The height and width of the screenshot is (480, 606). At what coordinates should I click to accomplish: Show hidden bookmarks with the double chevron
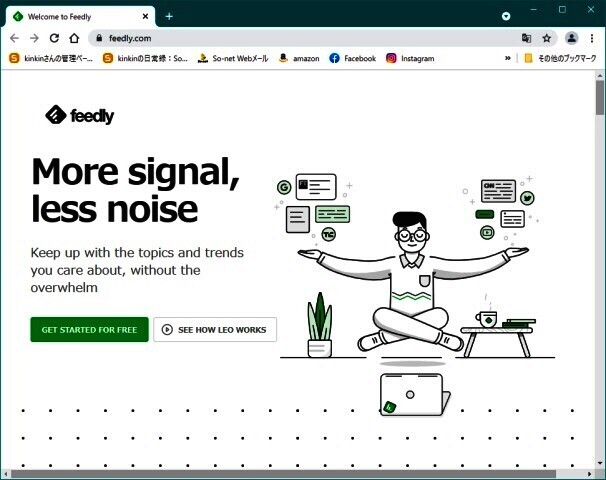[x=507, y=58]
